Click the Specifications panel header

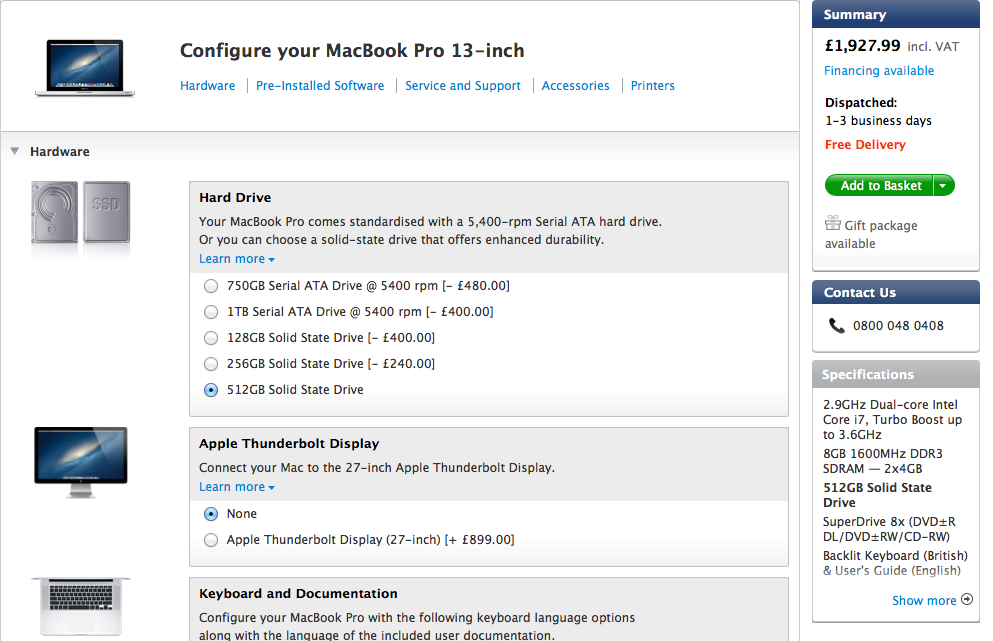coord(895,374)
